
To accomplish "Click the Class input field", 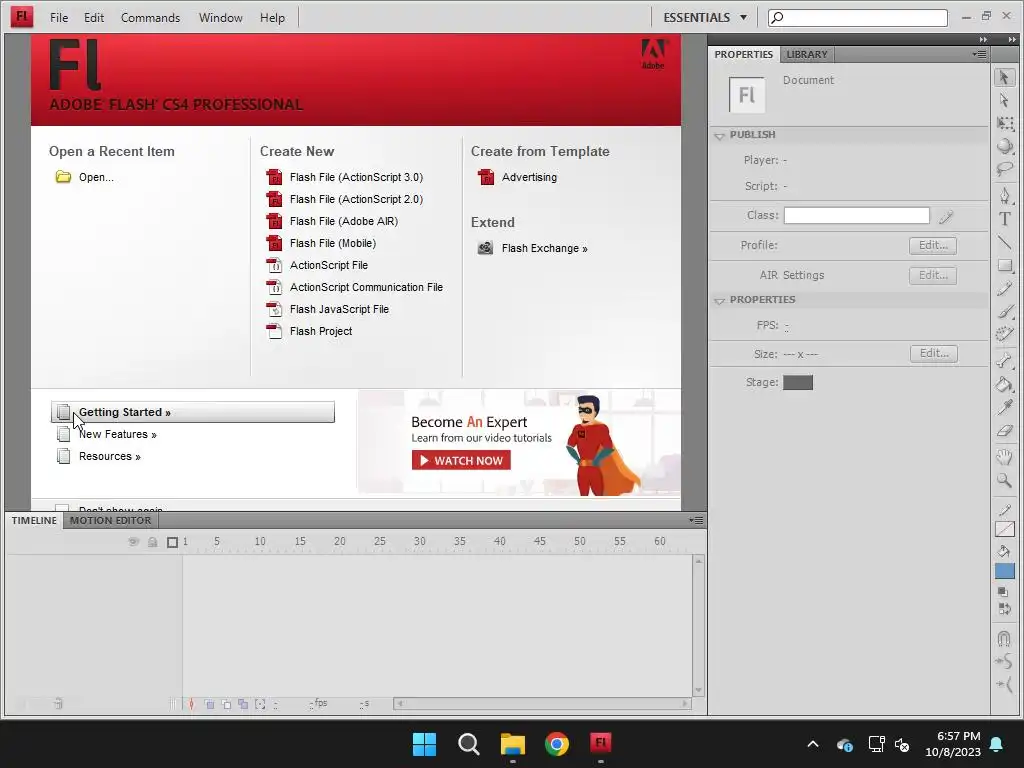I will (856, 216).
